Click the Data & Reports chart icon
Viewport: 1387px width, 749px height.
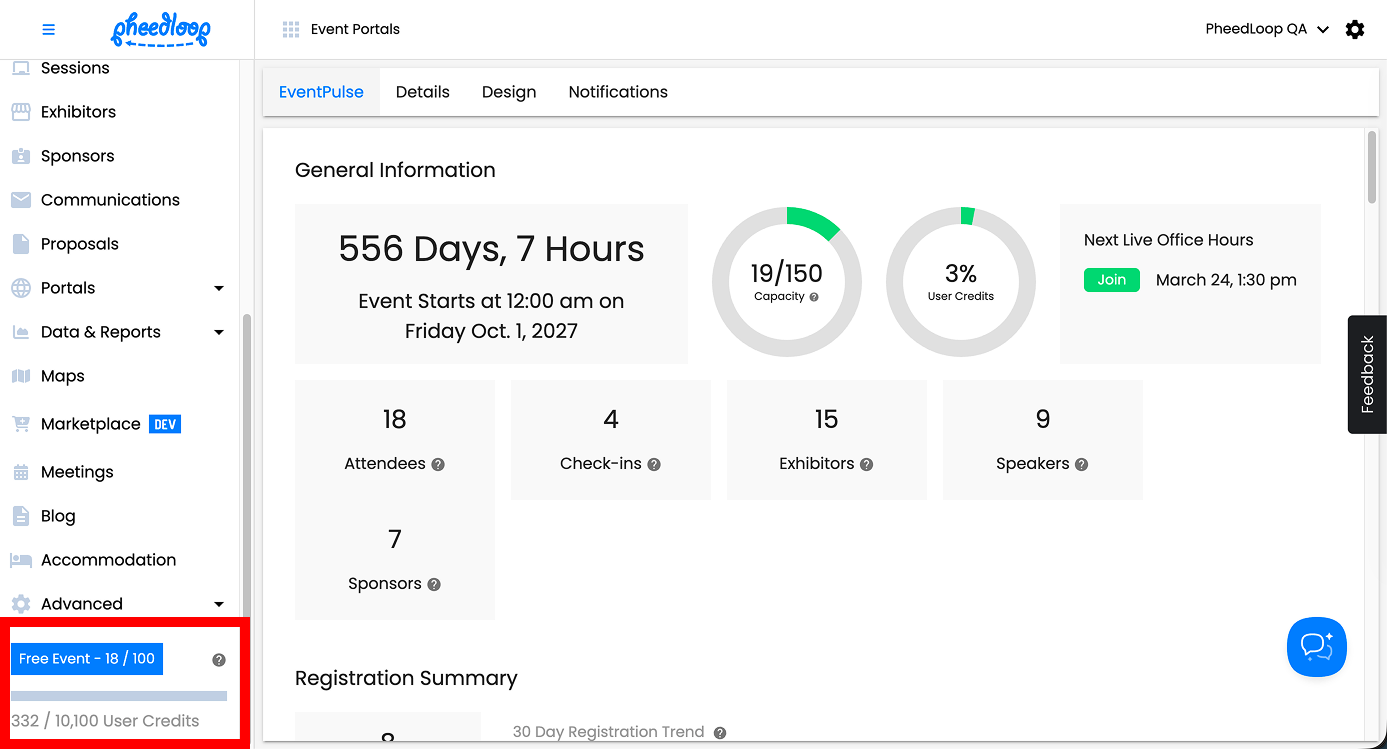point(21,332)
